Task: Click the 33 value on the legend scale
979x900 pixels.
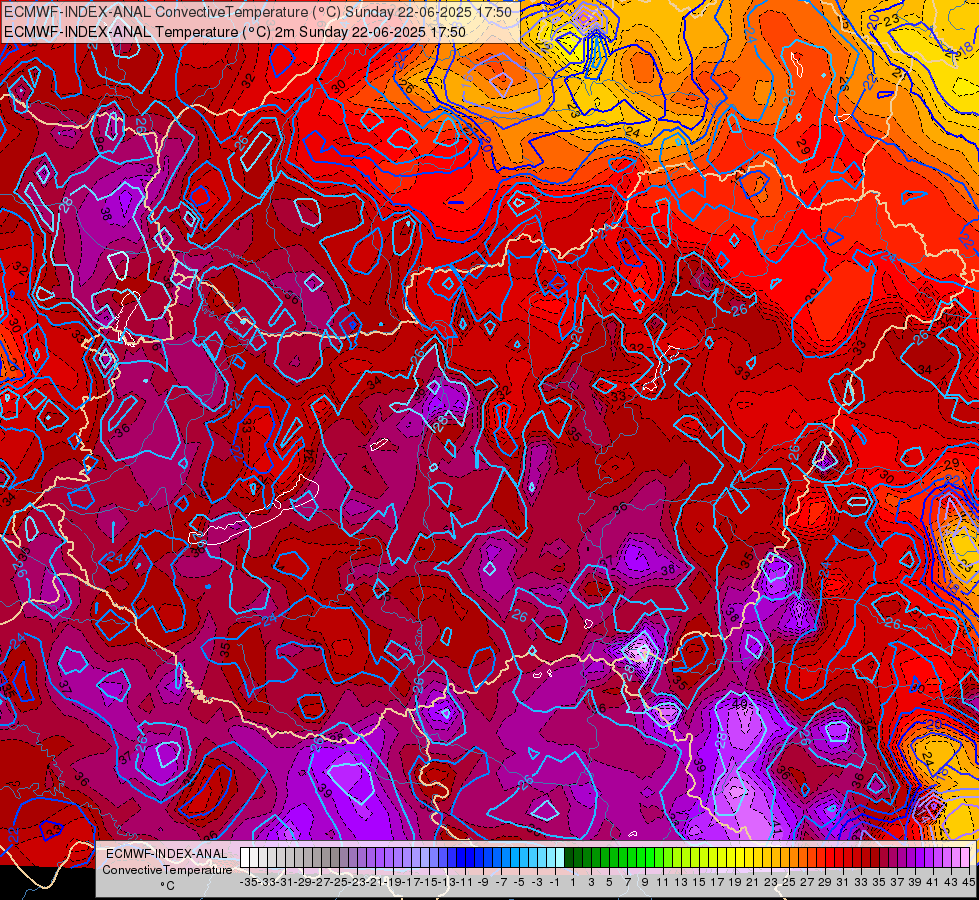Action: 861,882
